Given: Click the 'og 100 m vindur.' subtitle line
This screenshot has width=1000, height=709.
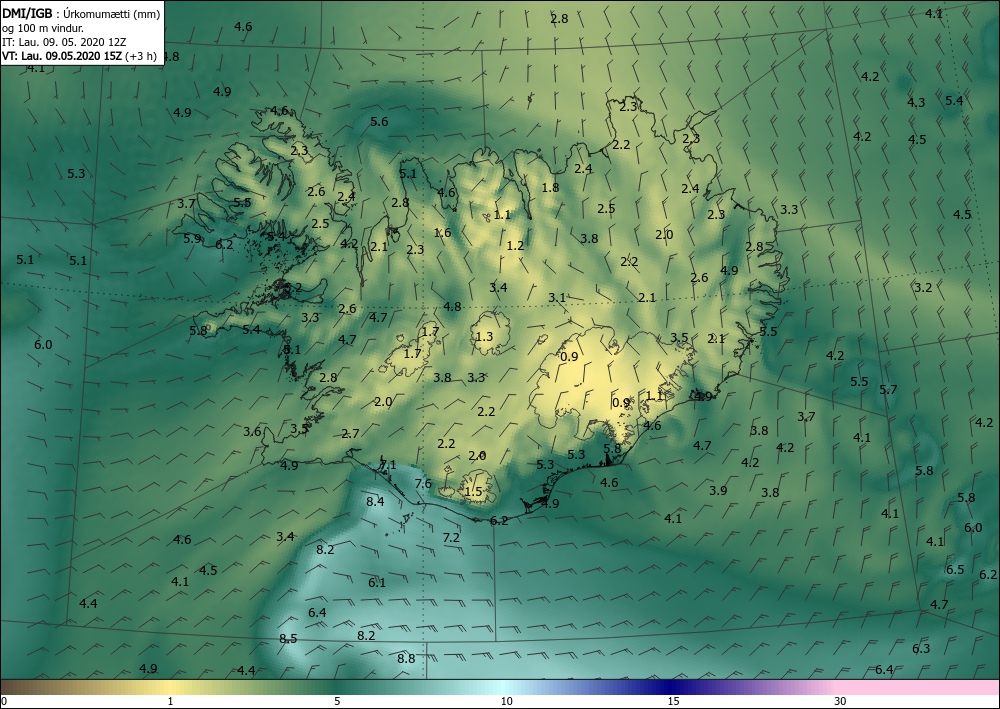Looking at the screenshot, I should coord(43,28).
